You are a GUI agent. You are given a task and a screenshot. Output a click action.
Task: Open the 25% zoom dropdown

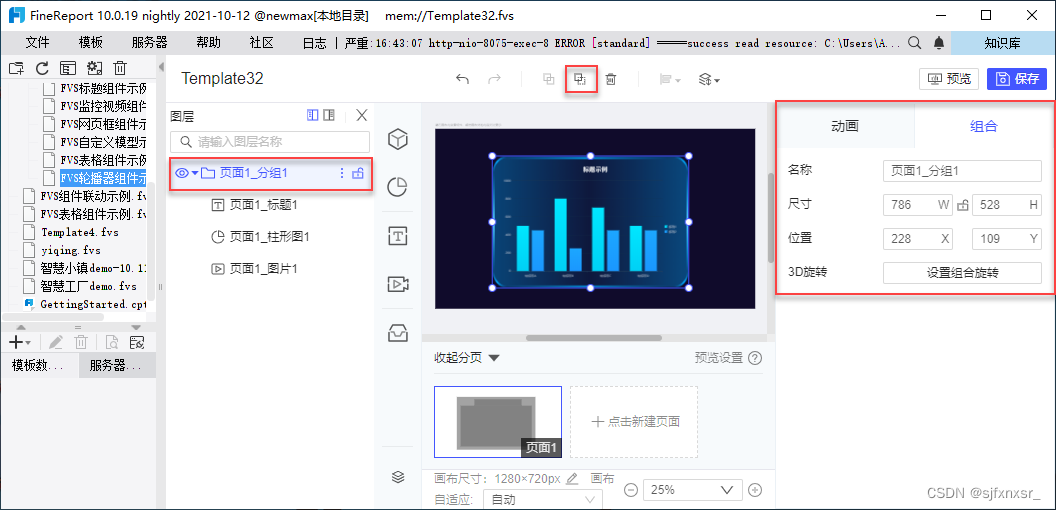tap(692, 490)
